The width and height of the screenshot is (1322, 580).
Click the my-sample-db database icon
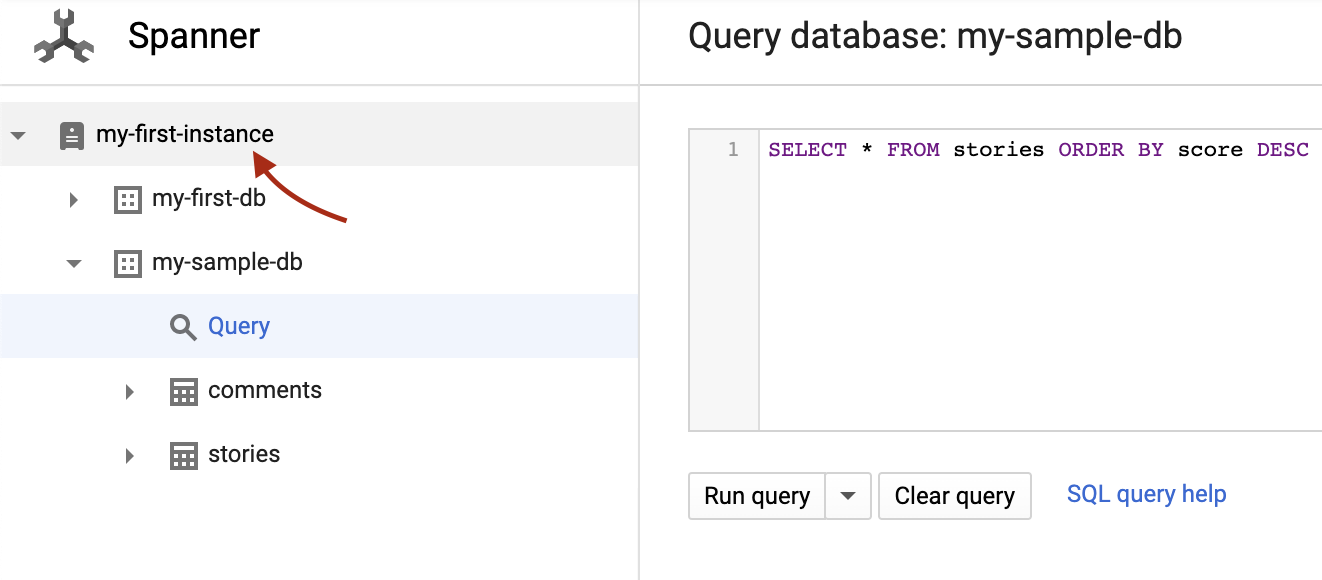127,263
